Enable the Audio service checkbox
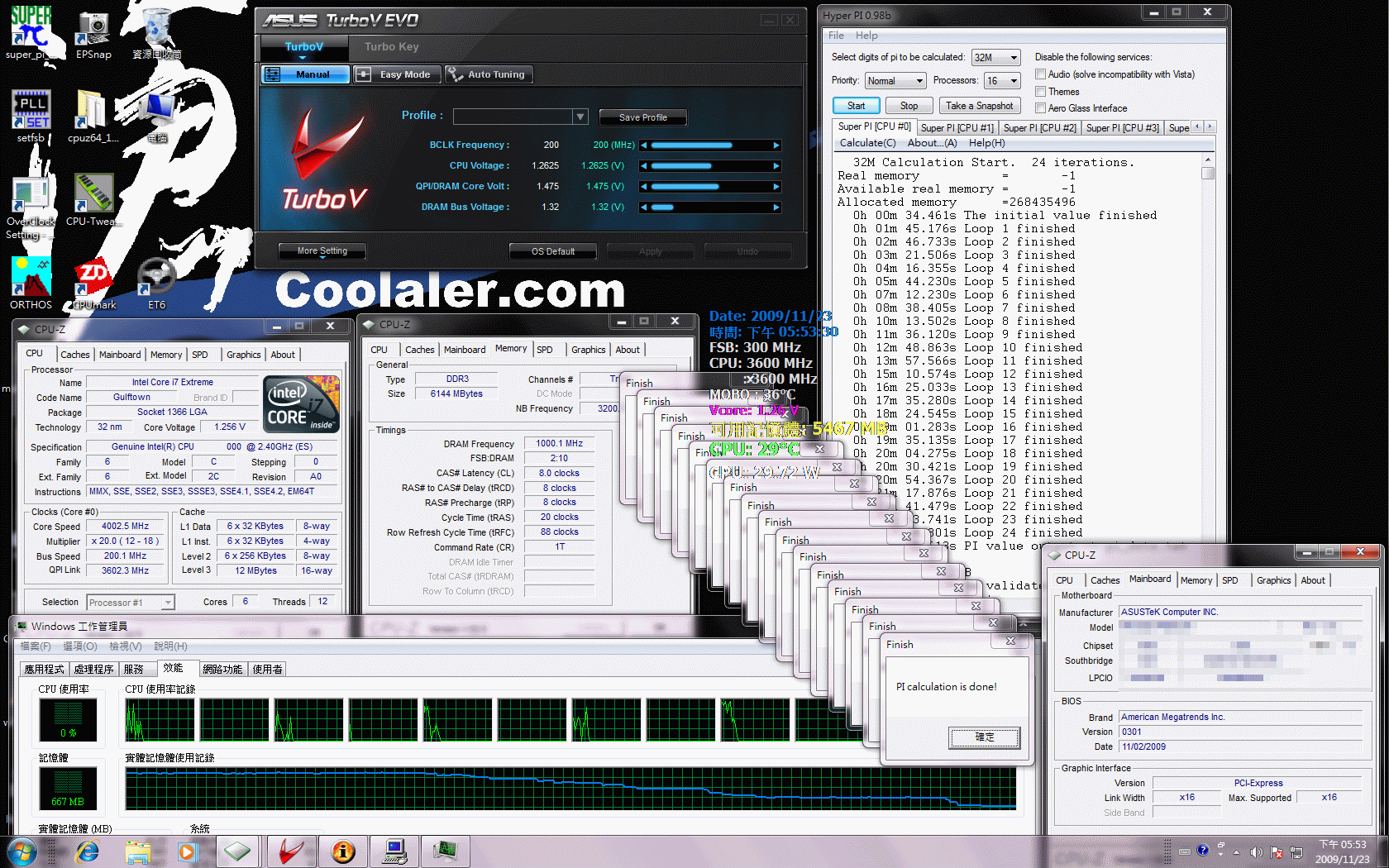 point(1041,74)
